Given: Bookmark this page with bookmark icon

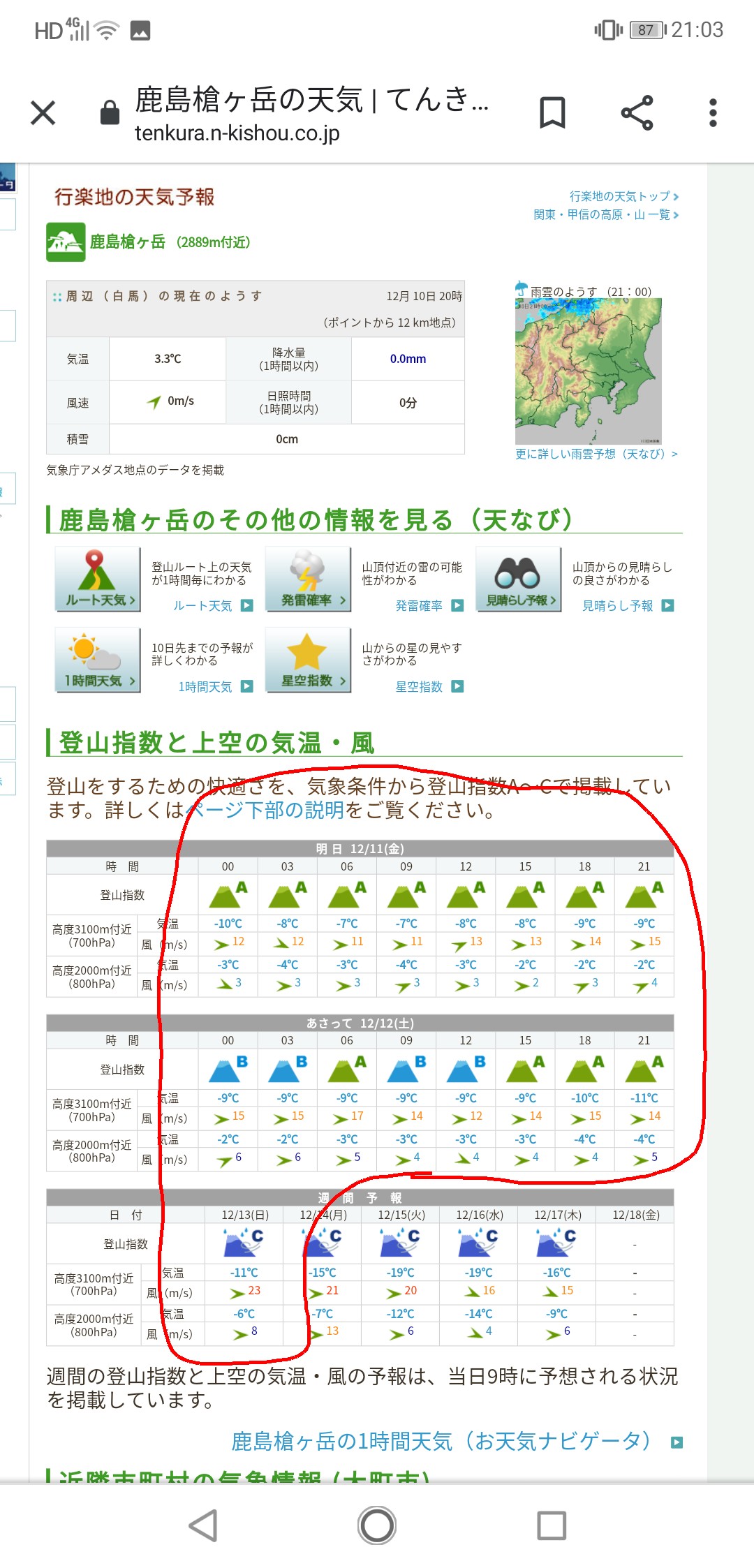Looking at the screenshot, I should pyautogui.click(x=552, y=112).
